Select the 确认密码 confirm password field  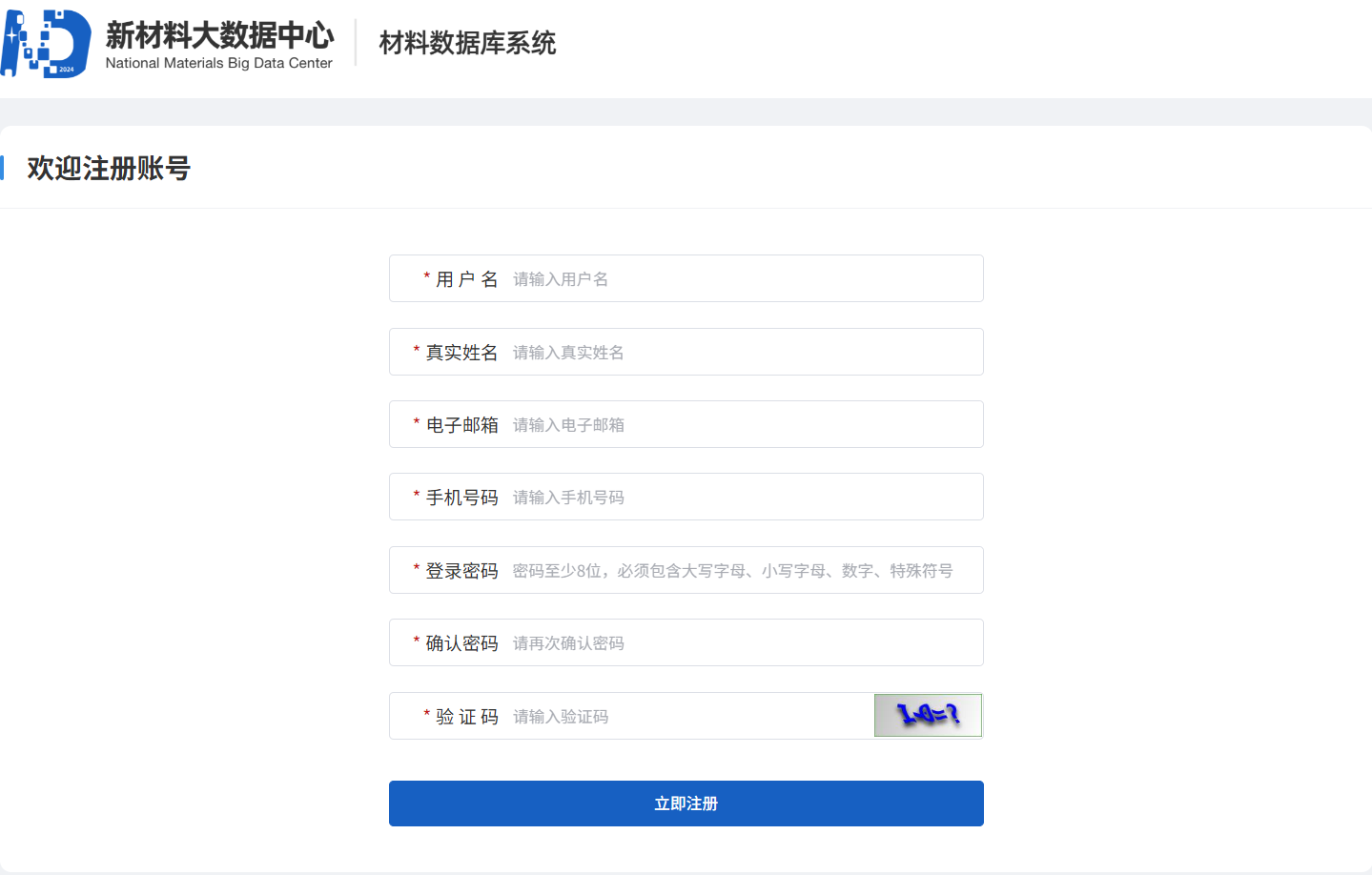(667, 641)
